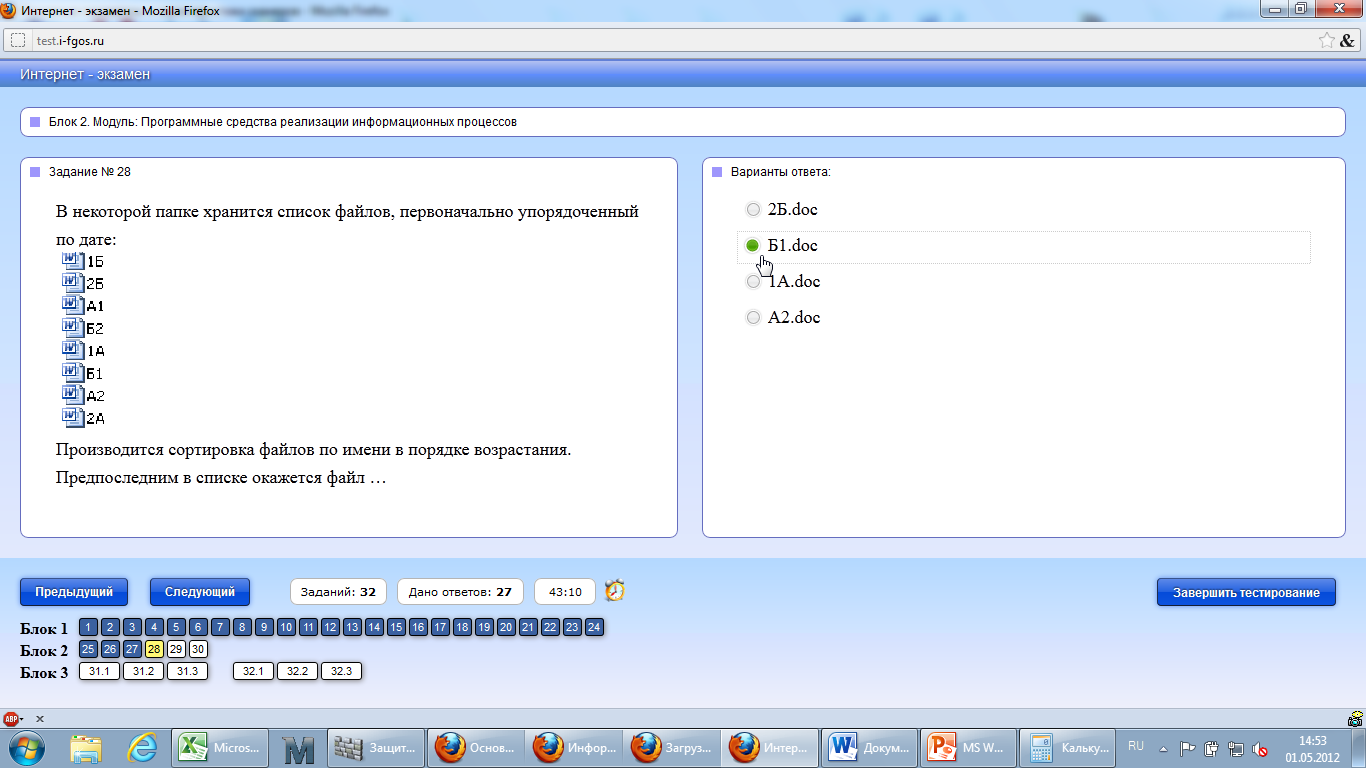Image resolution: width=1366 pixels, height=768 pixels.
Task: Click the RU language indicator
Action: [1136, 747]
